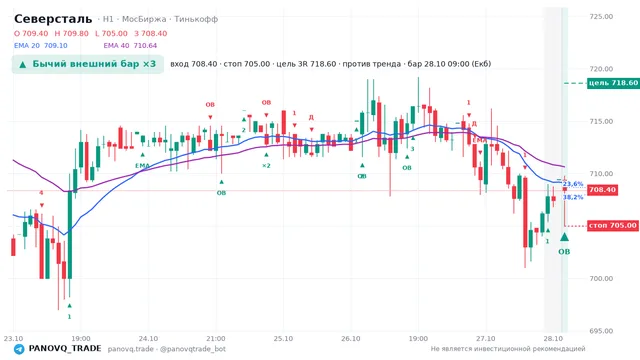This screenshot has height=360, width=640.
Task: Click the red 708.40 current price tag
Action: pyautogui.click(x=602, y=190)
